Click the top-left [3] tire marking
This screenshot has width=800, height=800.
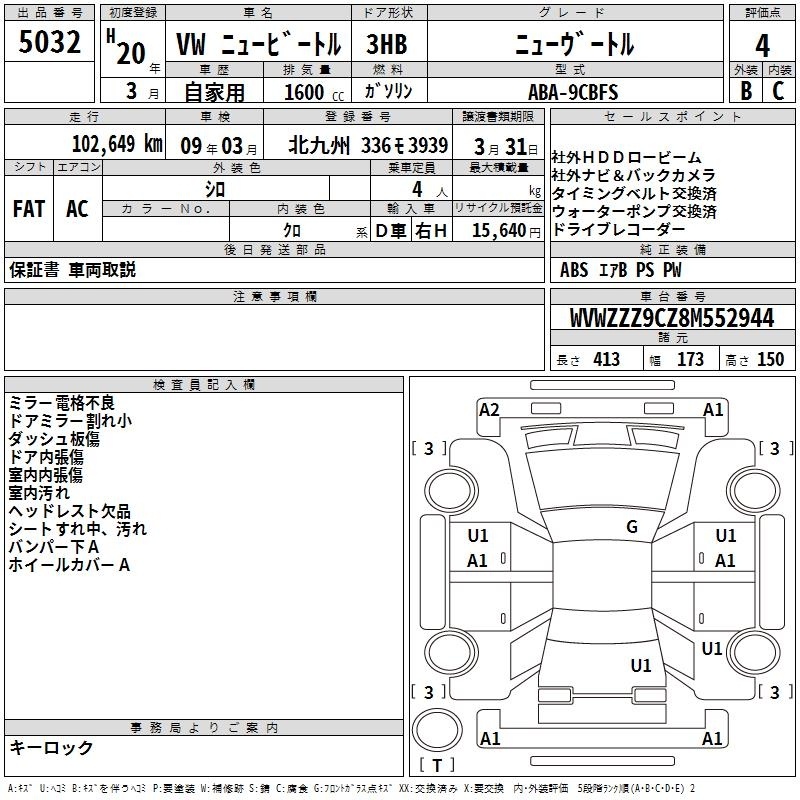429,448
